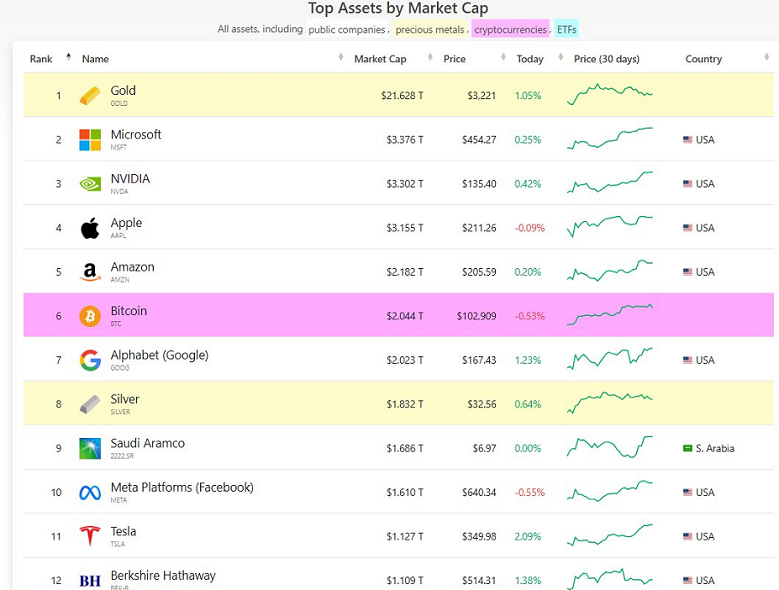Click the Apple logo icon
Viewport: 779px width, 590px height.
pos(90,228)
